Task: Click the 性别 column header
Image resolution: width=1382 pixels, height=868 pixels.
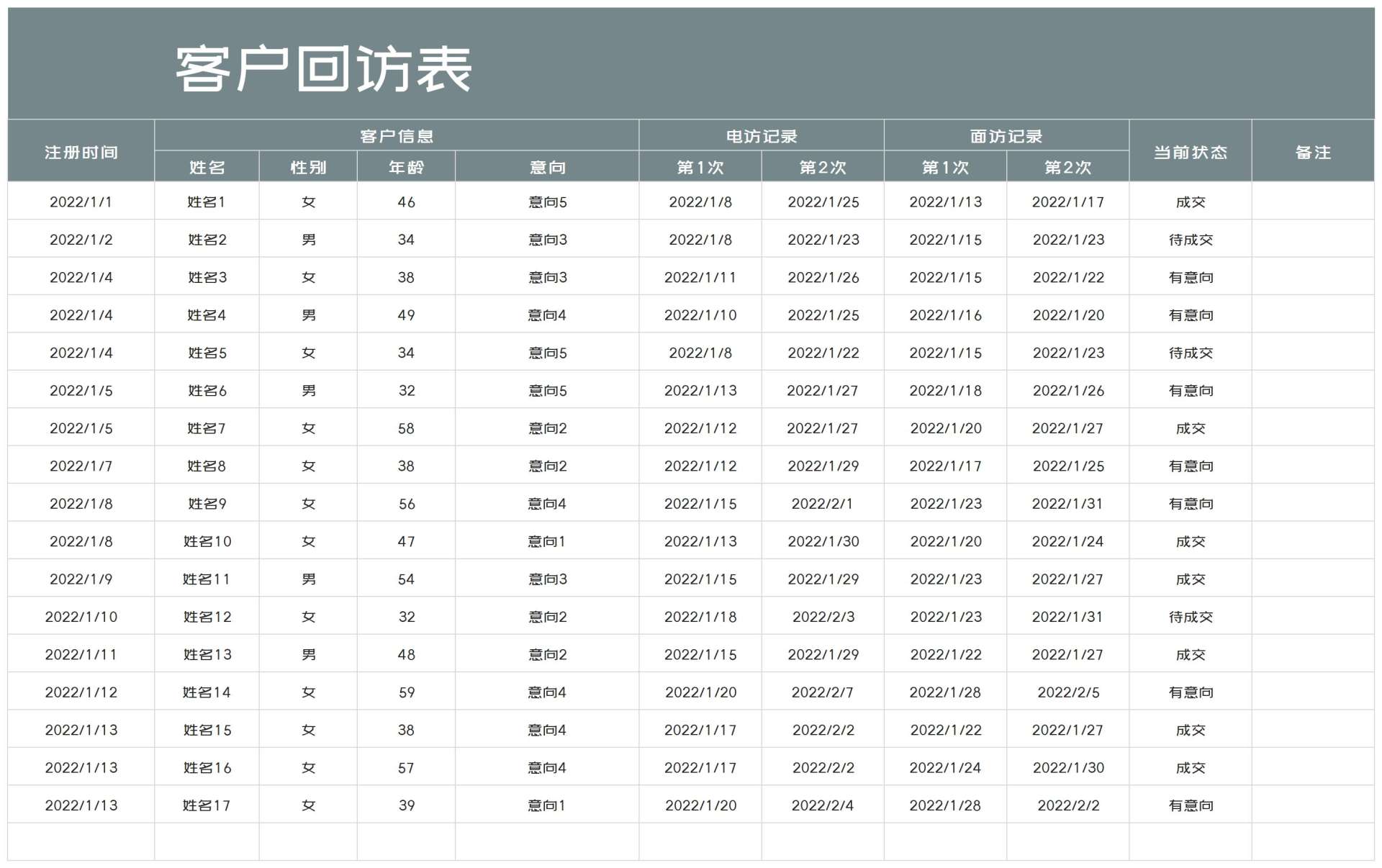Action: click(x=309, y=168)
